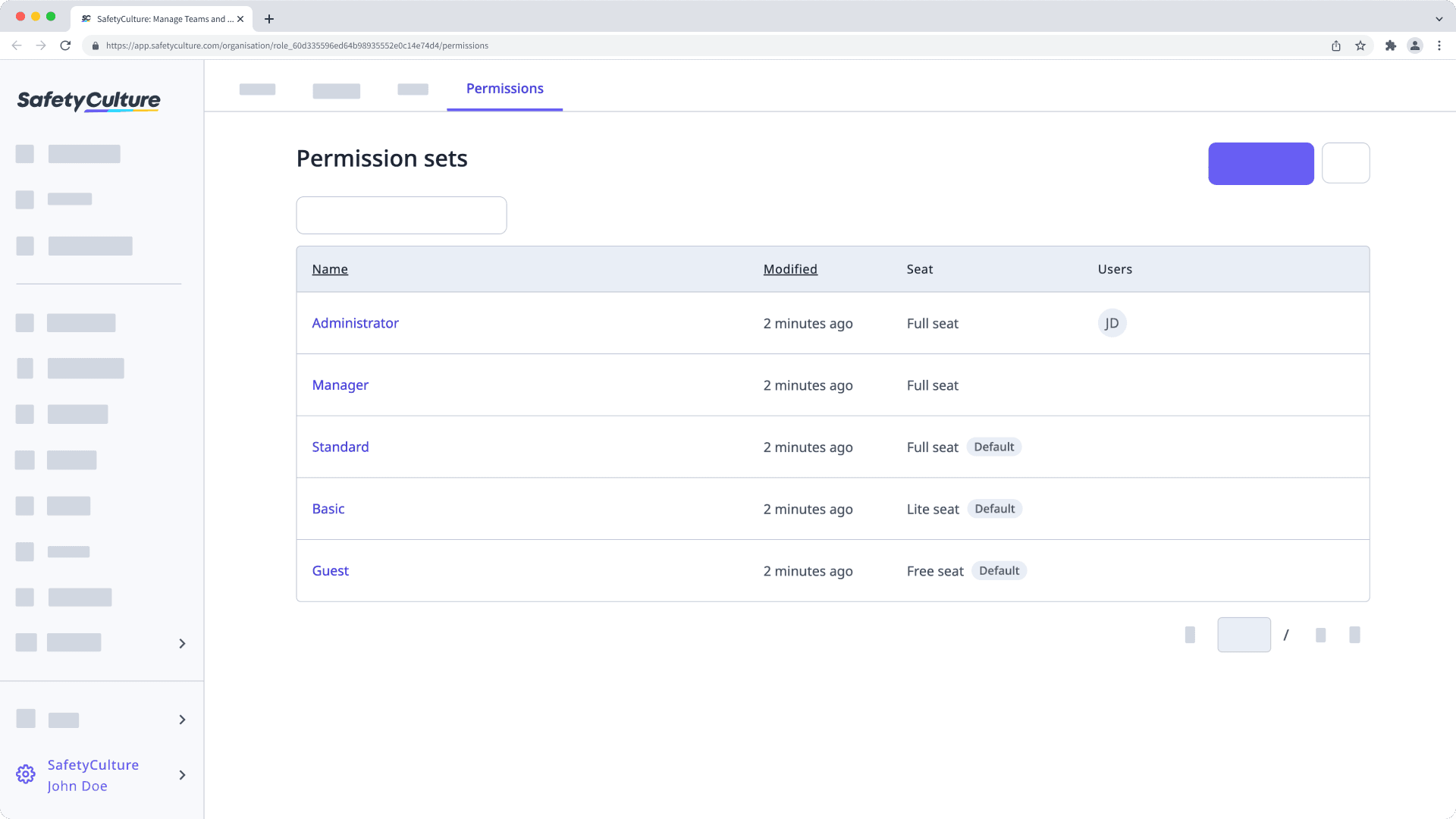Click the purple Create permission set button
1456x819 pixels.
1261,163
